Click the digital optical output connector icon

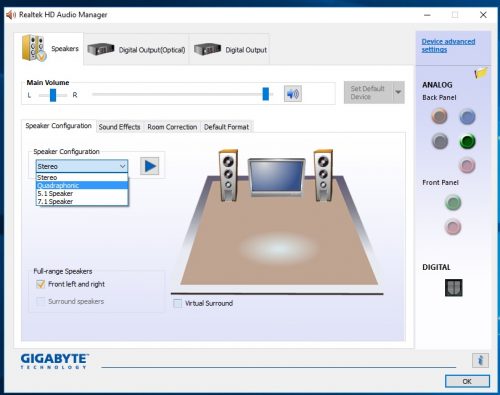[454, 288]
